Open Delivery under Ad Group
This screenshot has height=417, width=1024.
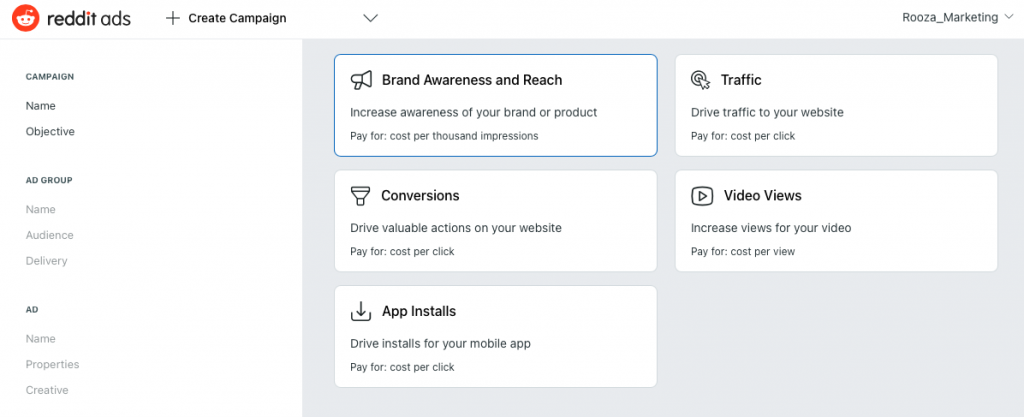(46, 261)
